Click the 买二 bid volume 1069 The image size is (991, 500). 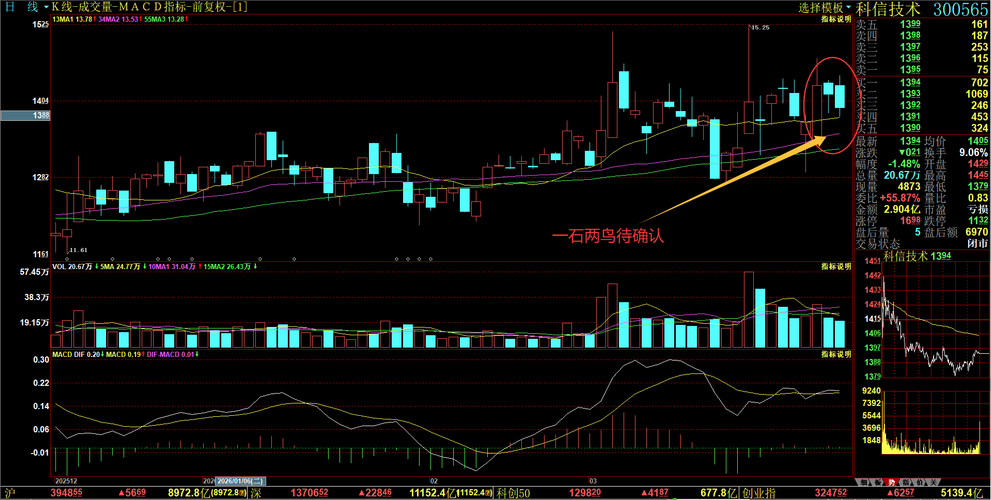pyautogui.click(x=974, y=94)
